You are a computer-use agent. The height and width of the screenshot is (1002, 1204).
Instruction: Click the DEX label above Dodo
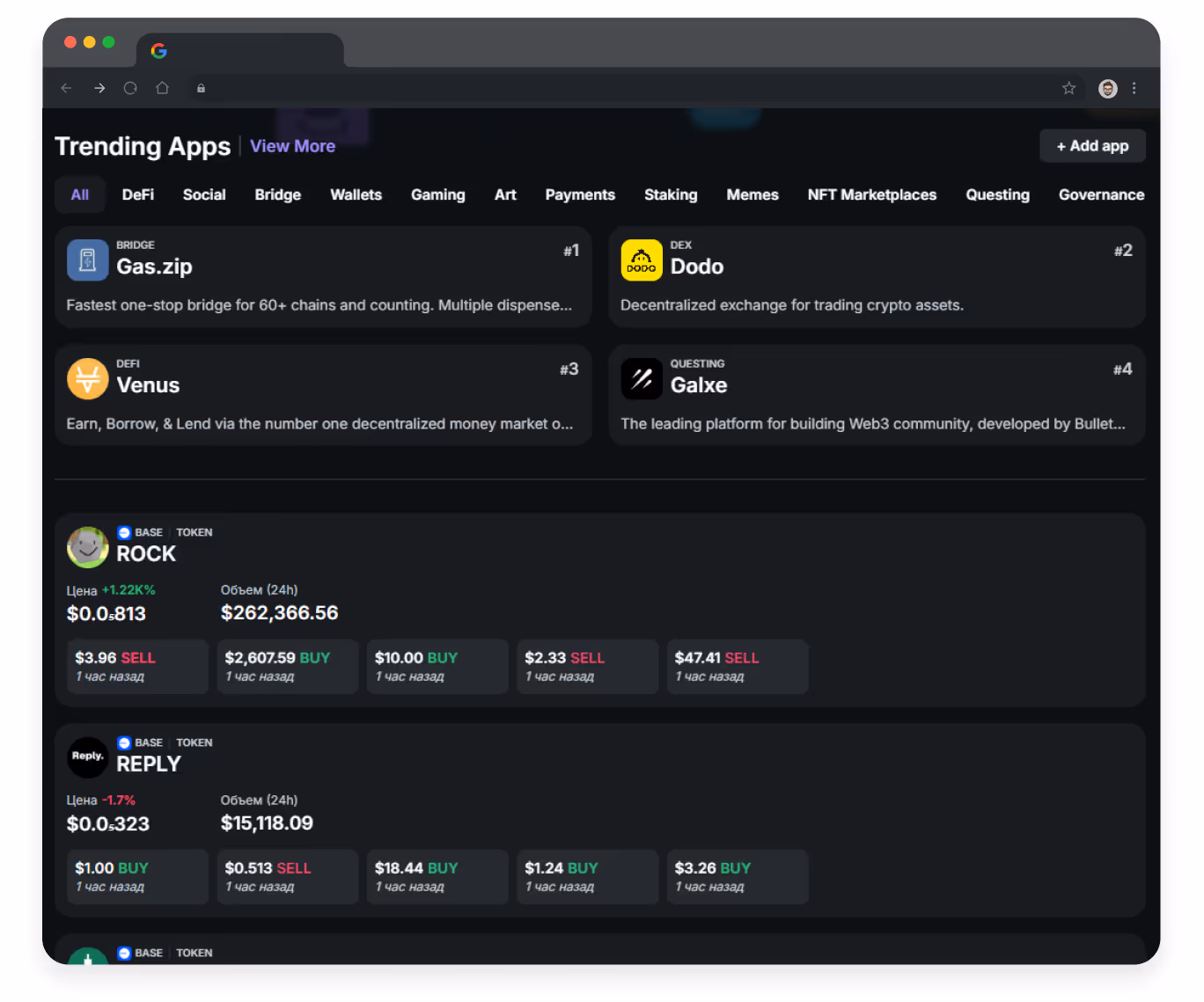click(x=681, y=245)
